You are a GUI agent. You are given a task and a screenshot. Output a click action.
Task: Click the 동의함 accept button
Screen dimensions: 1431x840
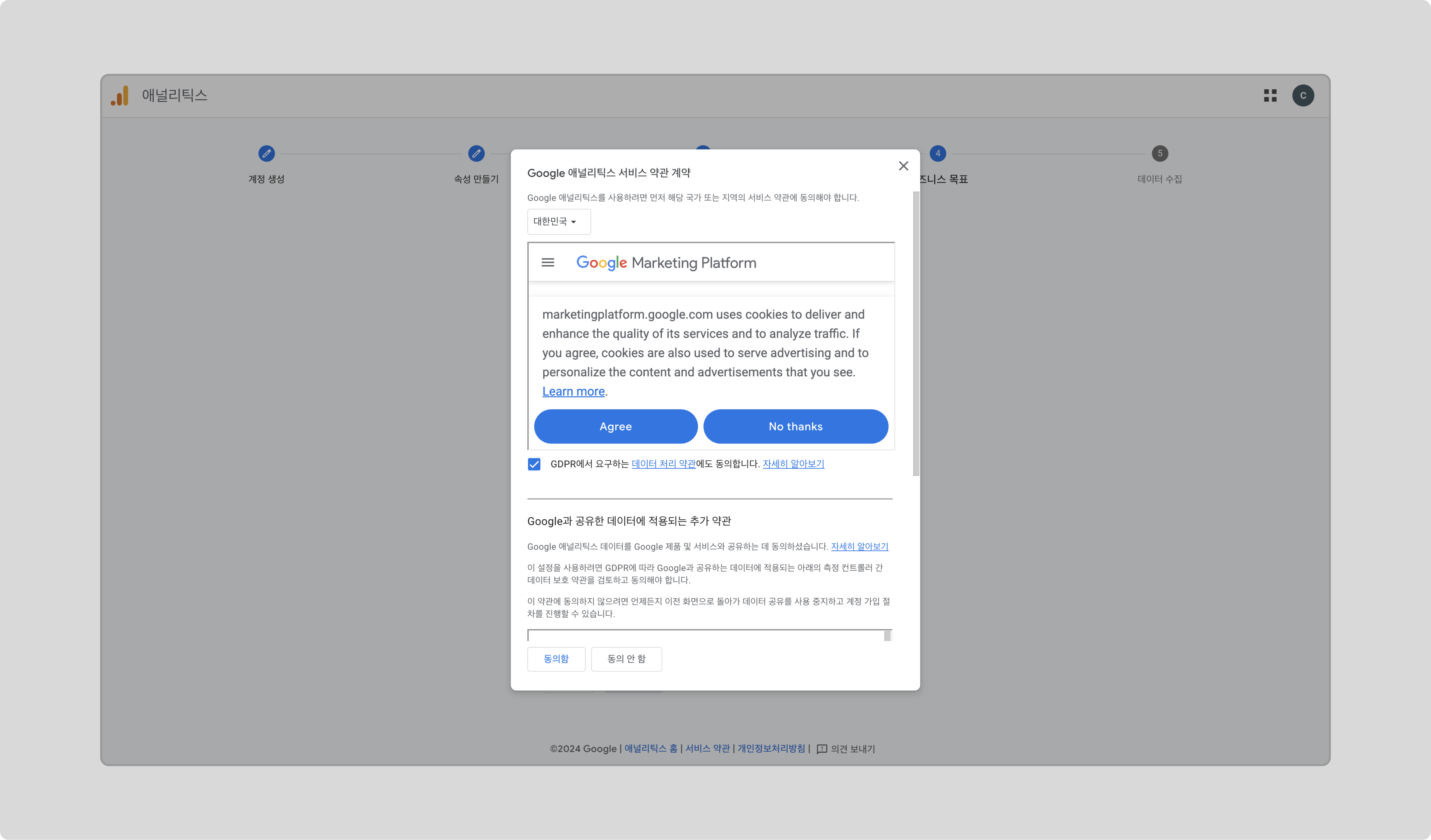[556, 659]
